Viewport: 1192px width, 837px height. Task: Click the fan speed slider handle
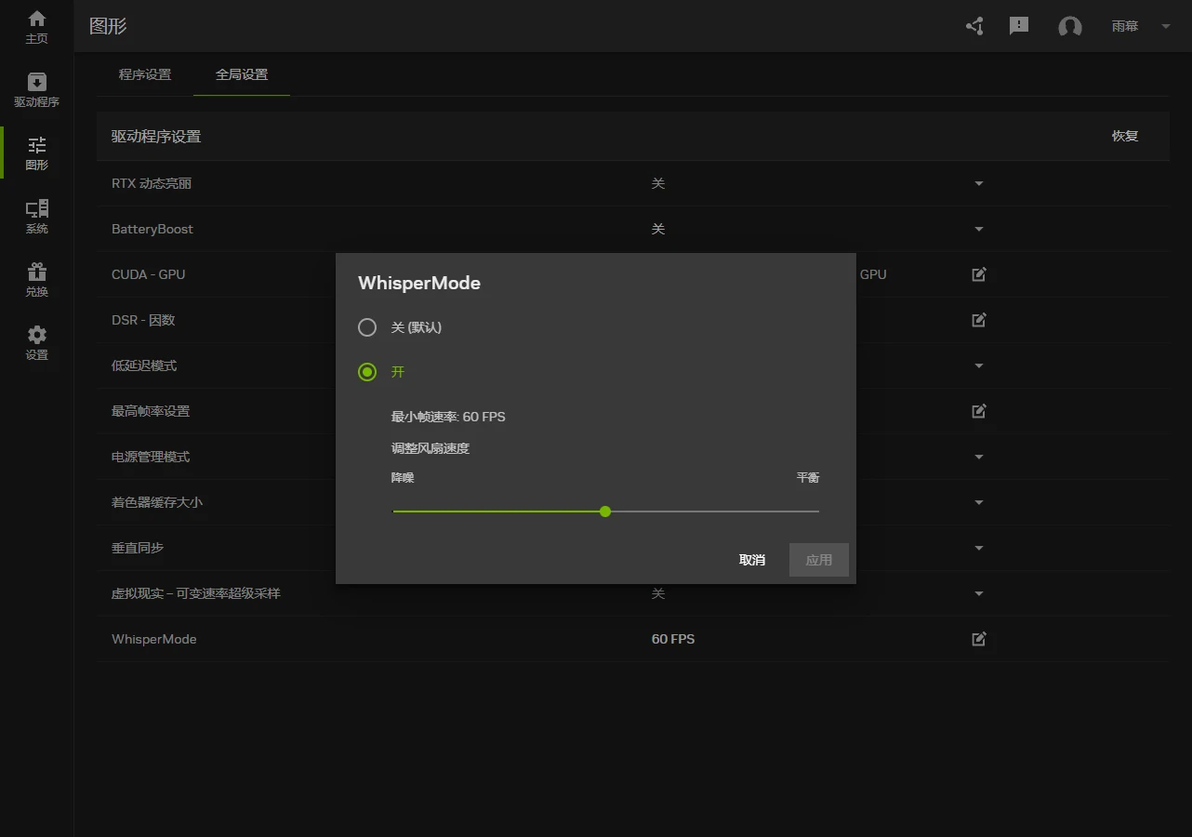point(605,512)
